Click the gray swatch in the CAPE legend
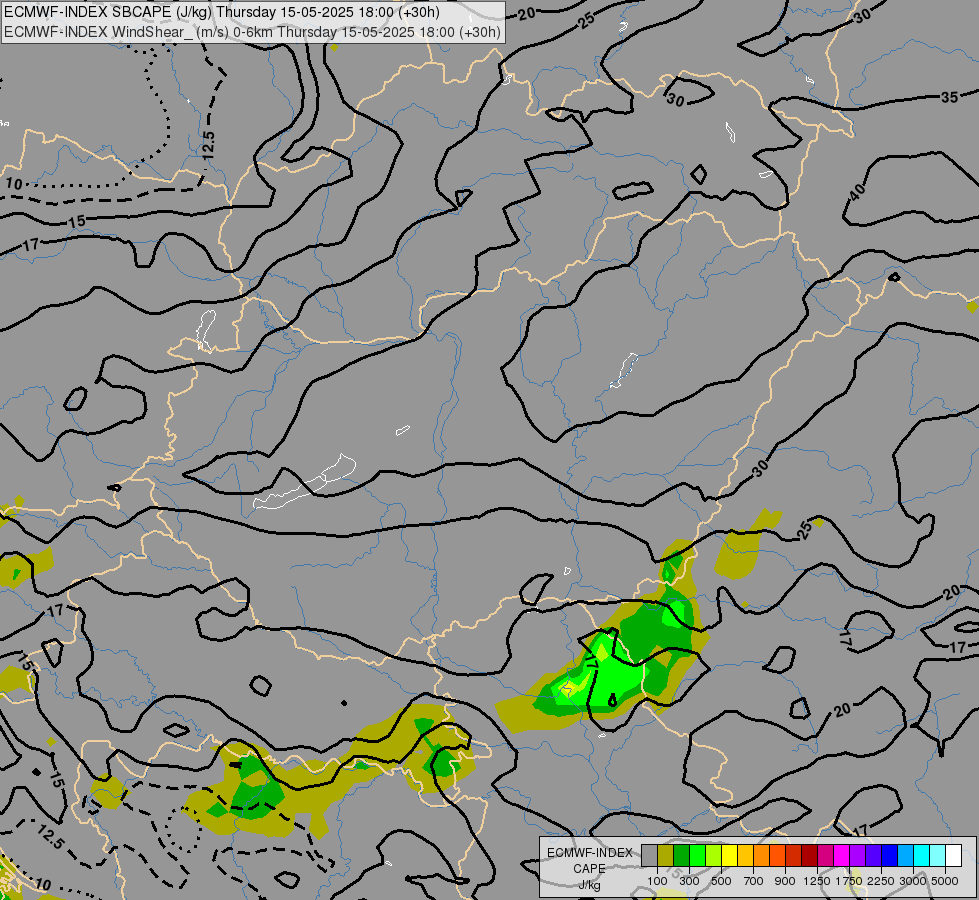The height and width of the screenshot is (900, 979). (649, 856)
